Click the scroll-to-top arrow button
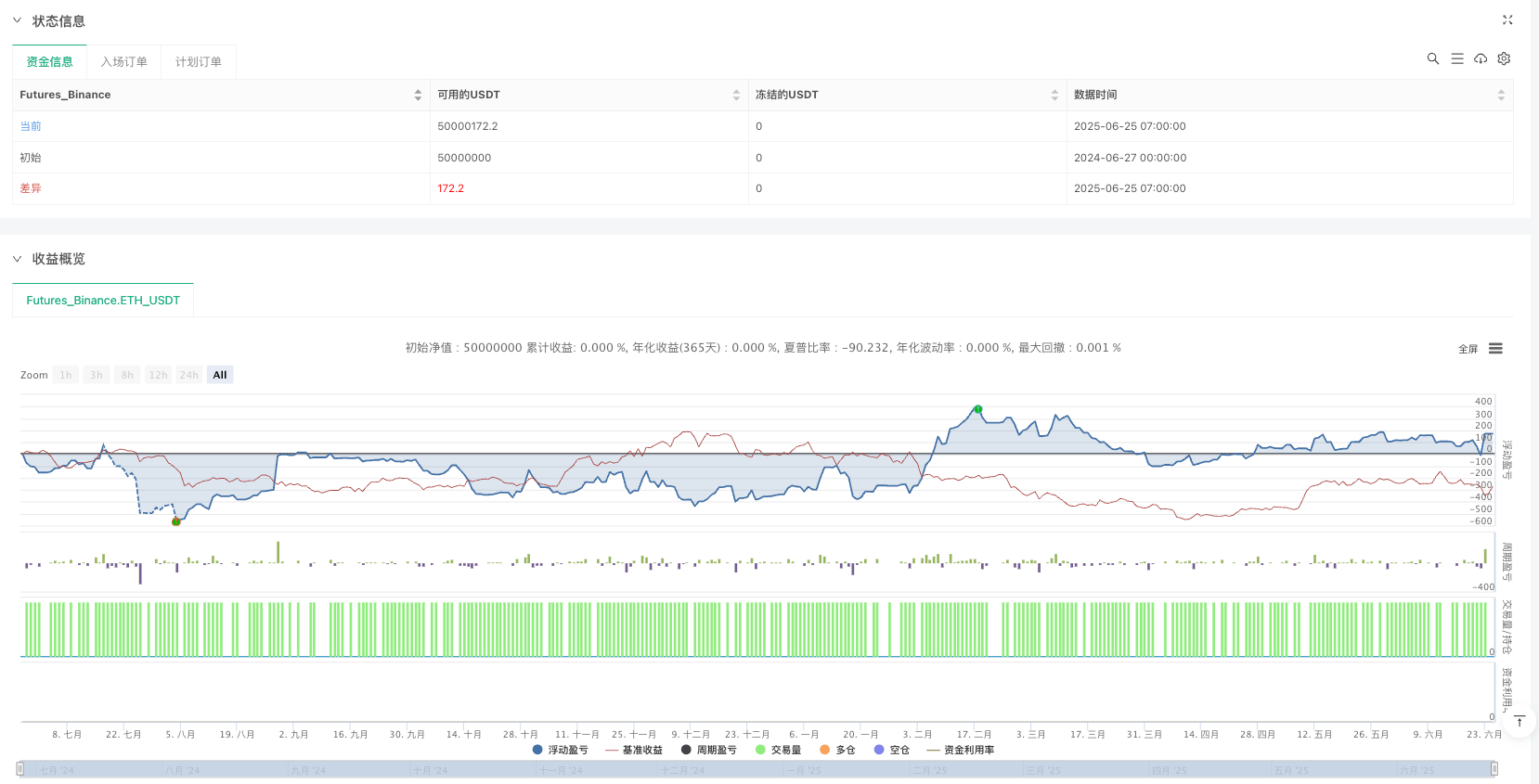This screenshot has width=1539, height=784. (x=1520, y=721)
